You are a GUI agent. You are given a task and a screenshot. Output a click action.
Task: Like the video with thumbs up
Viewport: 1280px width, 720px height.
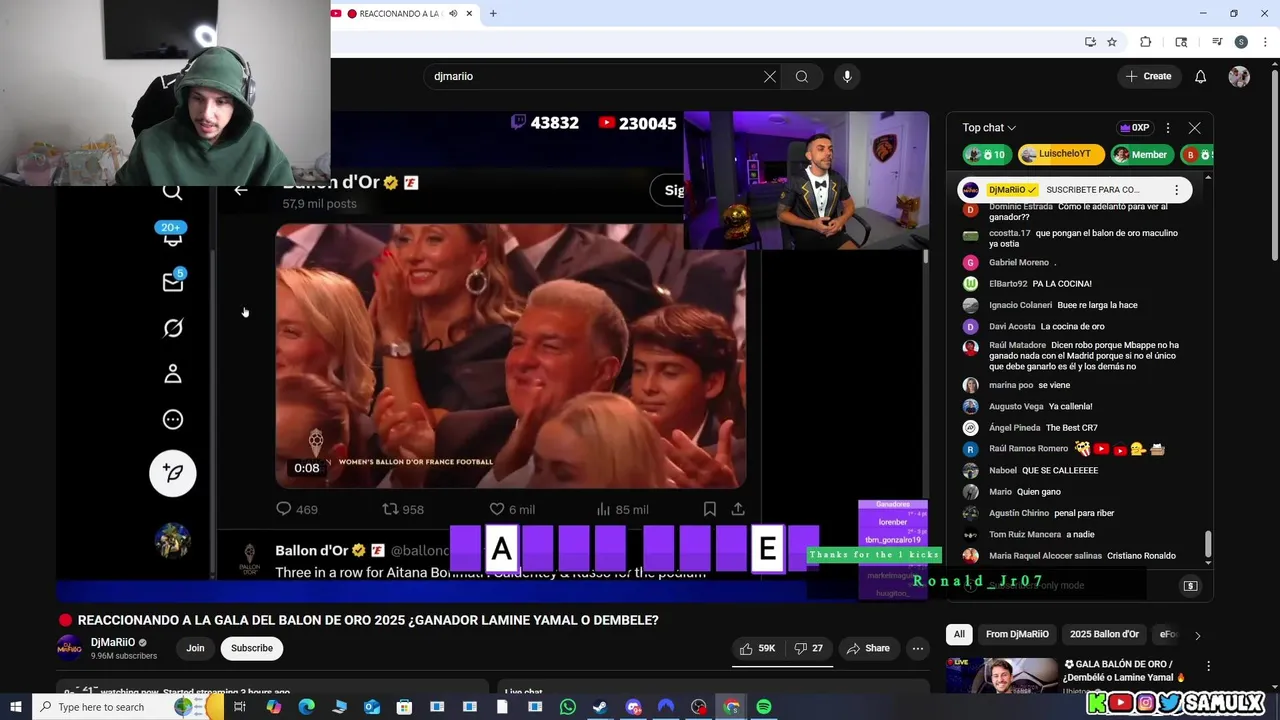tap(757, 648)
